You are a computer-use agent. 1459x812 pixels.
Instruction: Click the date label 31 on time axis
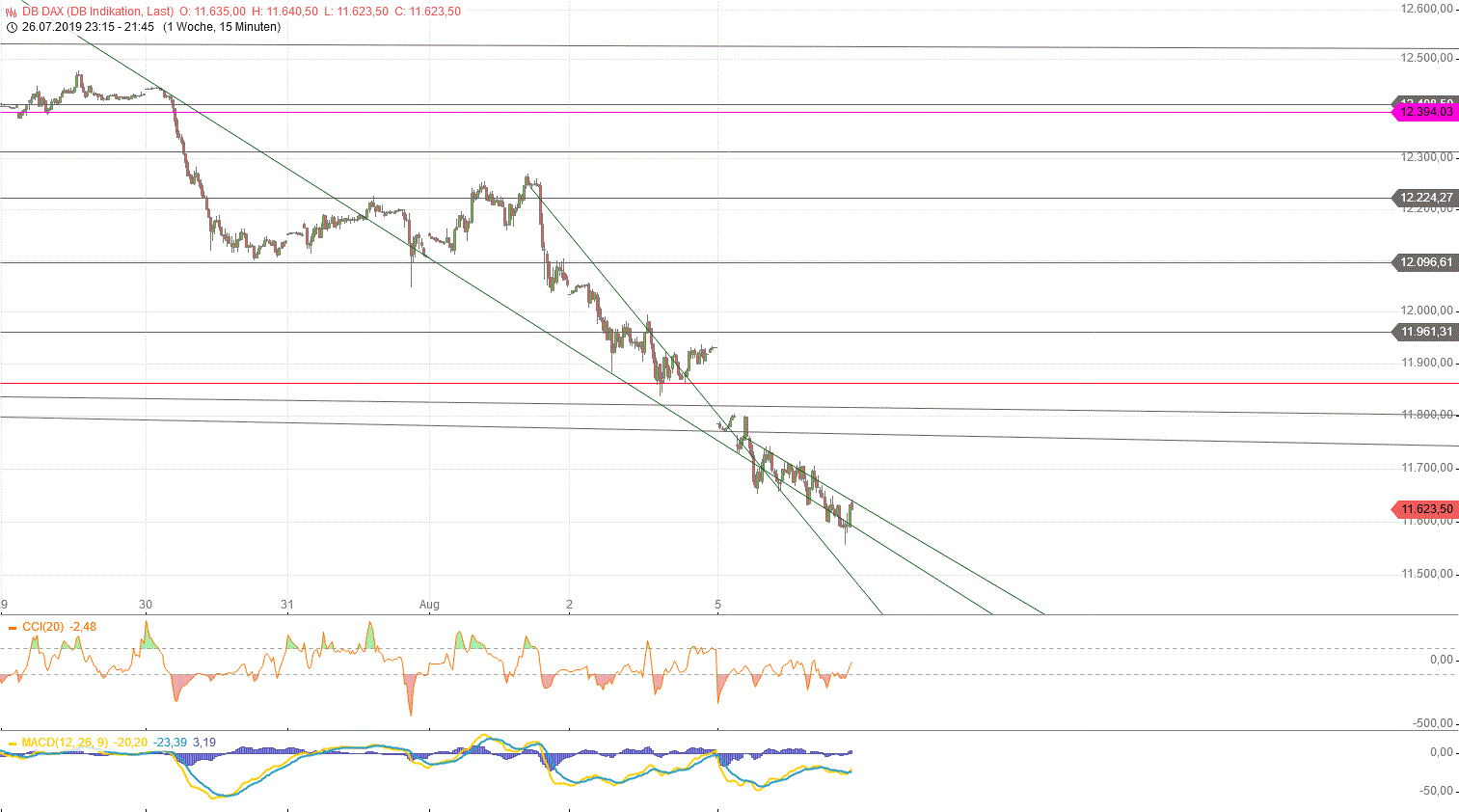pyautogui.click(x=287, y=605)
